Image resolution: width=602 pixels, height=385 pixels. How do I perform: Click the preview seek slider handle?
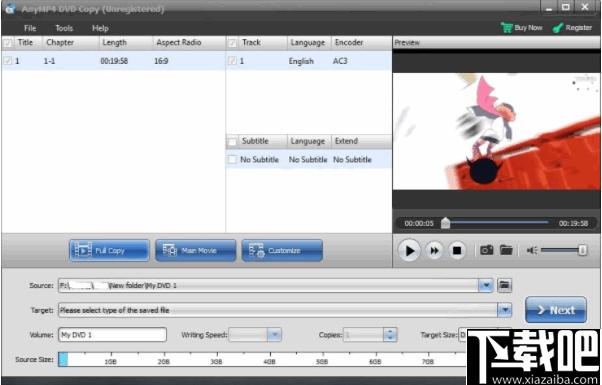pyautogui.click(x=445, y=223)
